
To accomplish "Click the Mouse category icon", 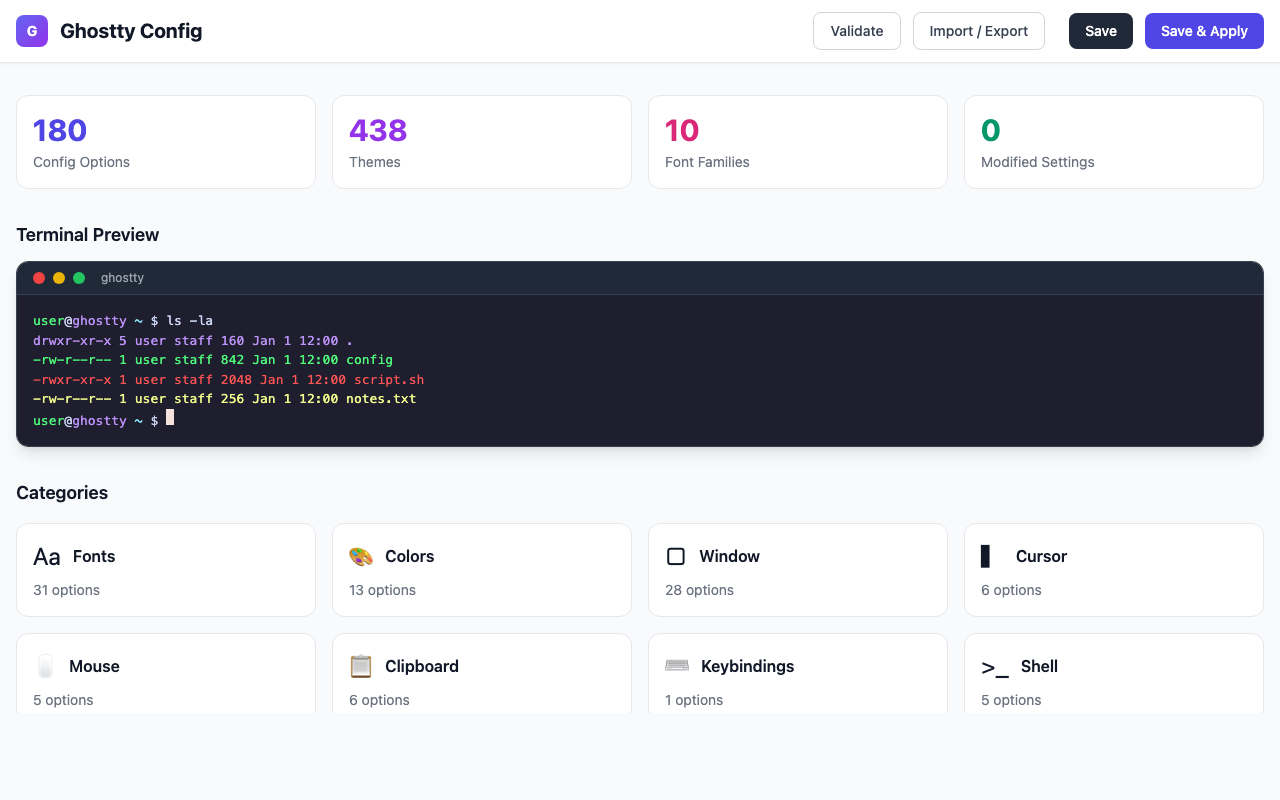I will click(44, 666).
